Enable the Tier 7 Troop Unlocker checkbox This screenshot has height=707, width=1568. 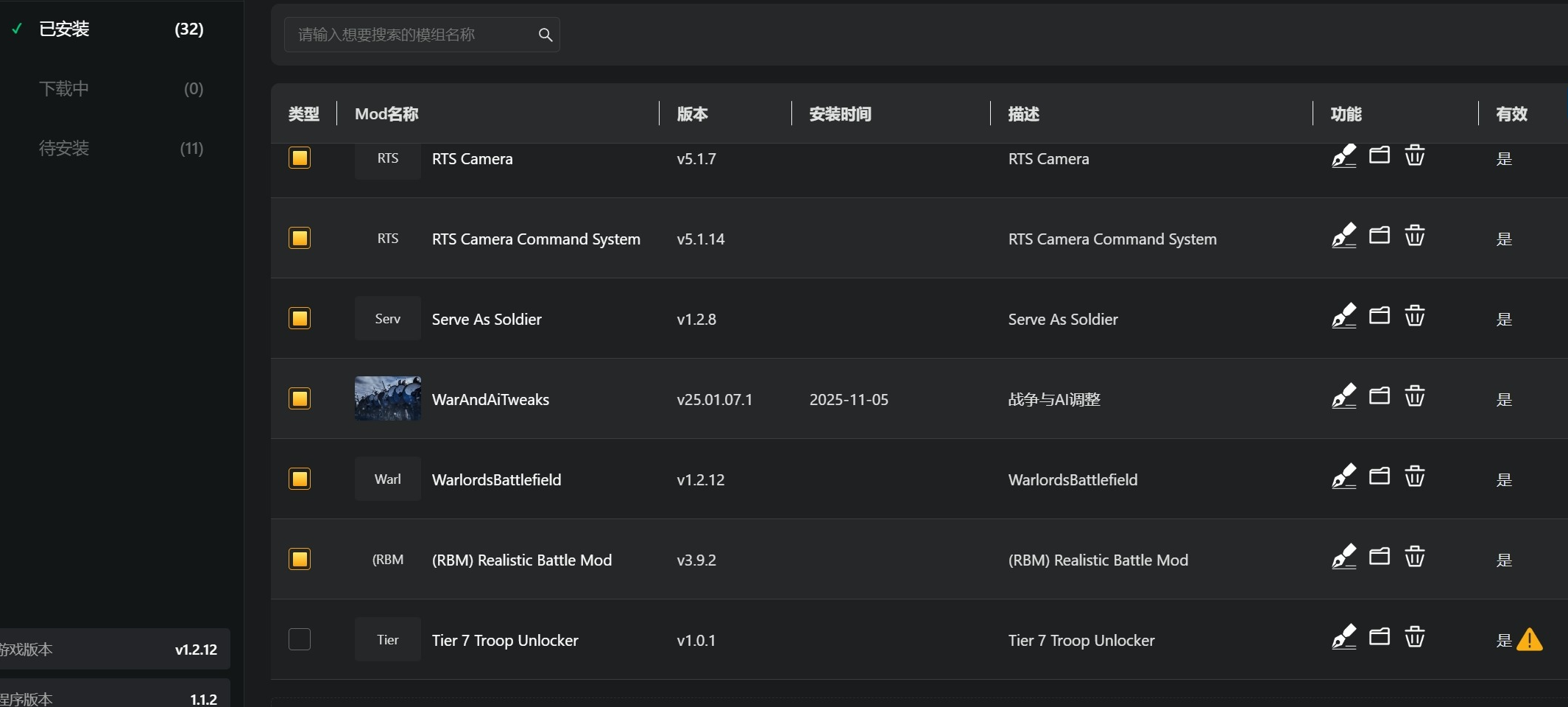click(x=300, y=639)
